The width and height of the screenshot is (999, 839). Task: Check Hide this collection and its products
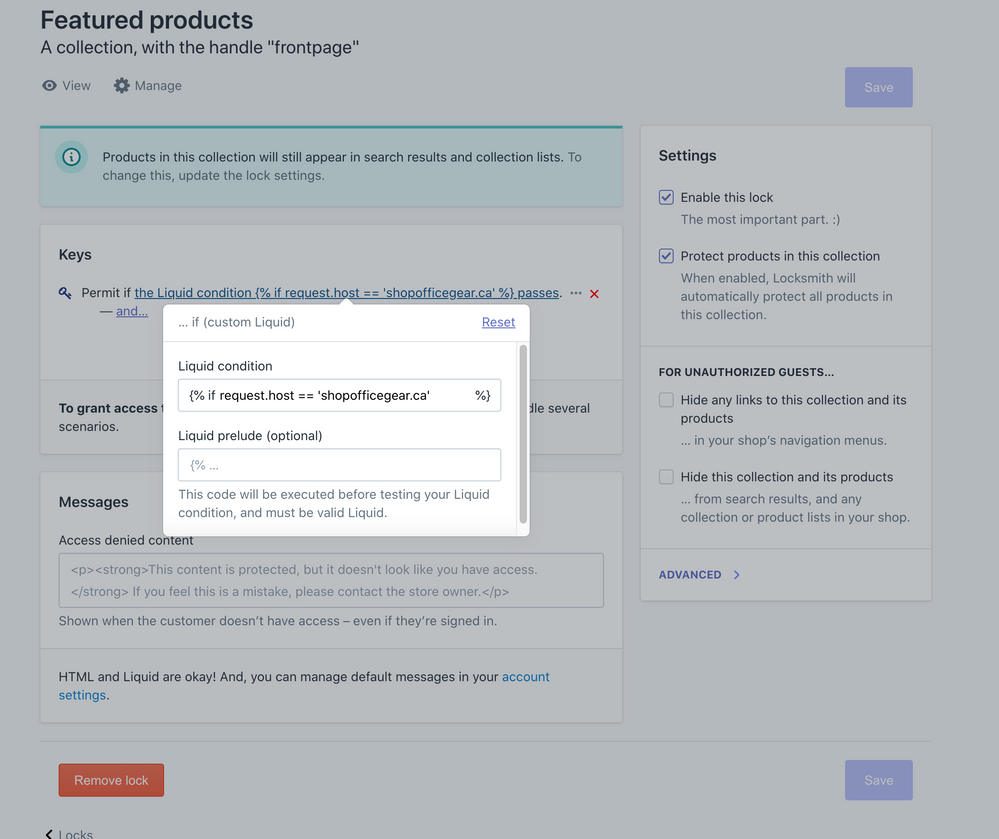point(666,477)
